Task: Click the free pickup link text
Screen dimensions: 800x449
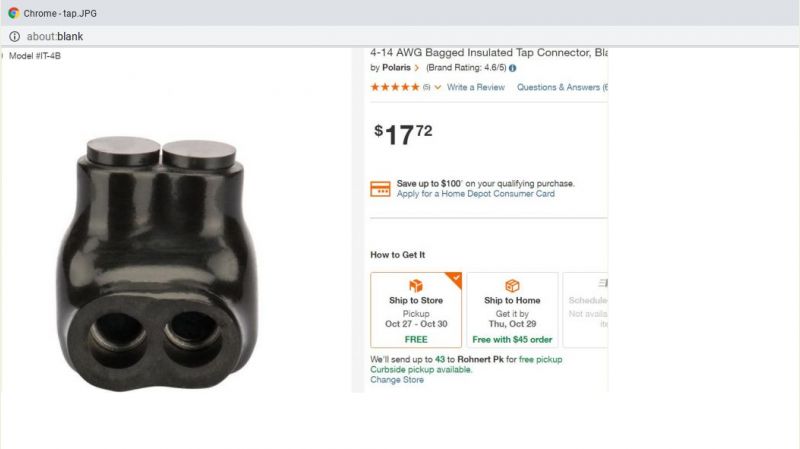Action: tap(540, 359)
